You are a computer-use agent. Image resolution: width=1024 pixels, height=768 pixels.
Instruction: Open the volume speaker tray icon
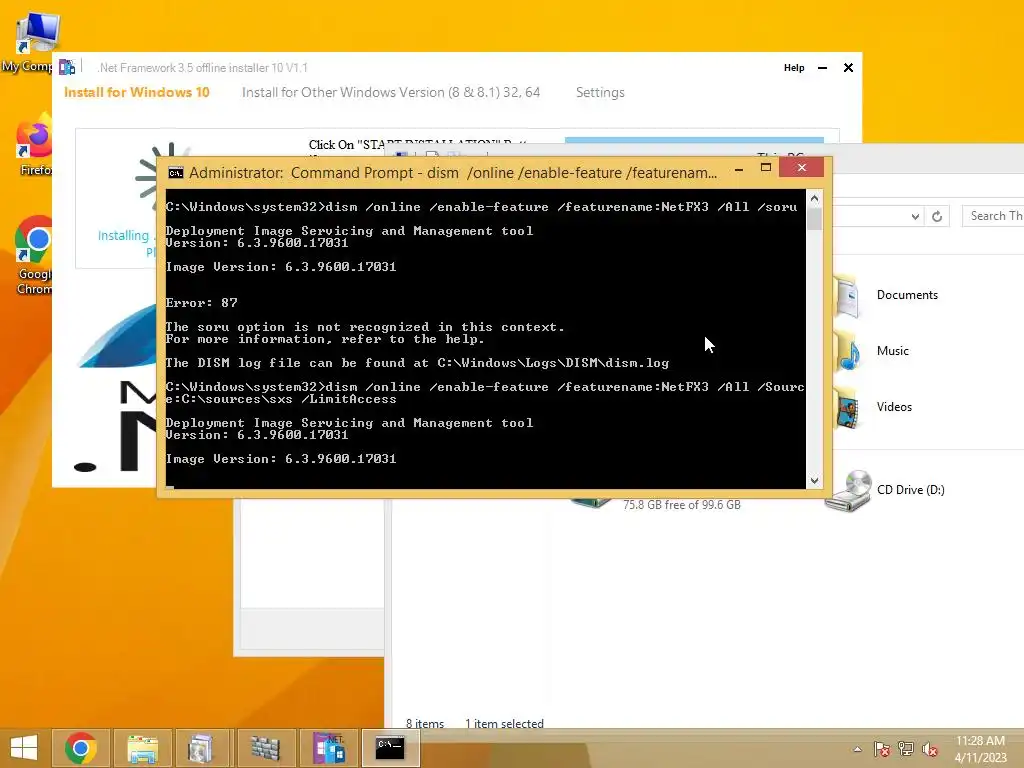click(930, 749)
